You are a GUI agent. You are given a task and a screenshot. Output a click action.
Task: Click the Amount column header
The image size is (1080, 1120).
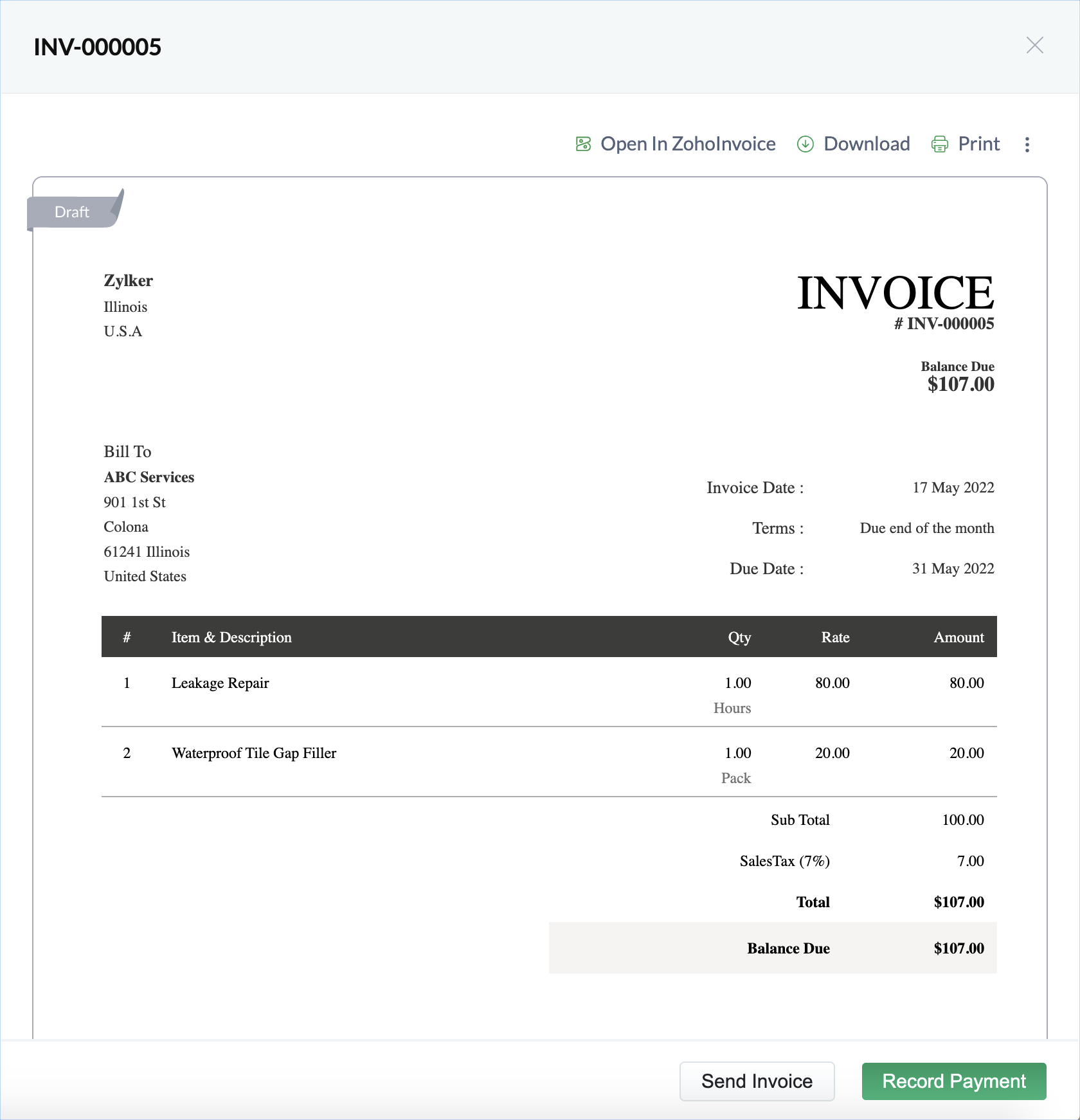point(959,637)
